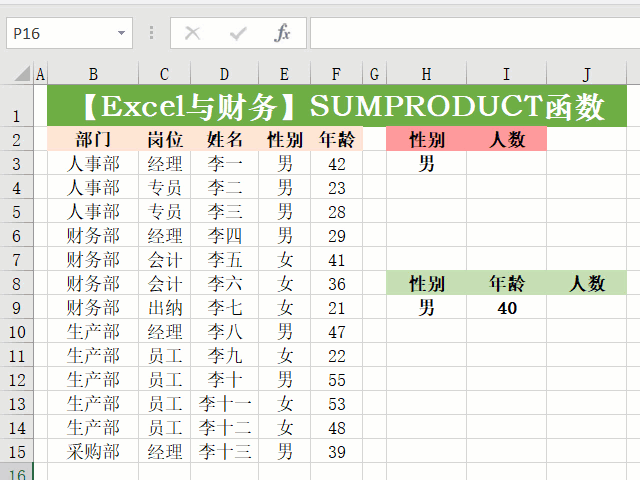The width and height of the screenshot is (640, 480).
Task: Click 生产部 in the 李十二 row
Action: [93, 427]
